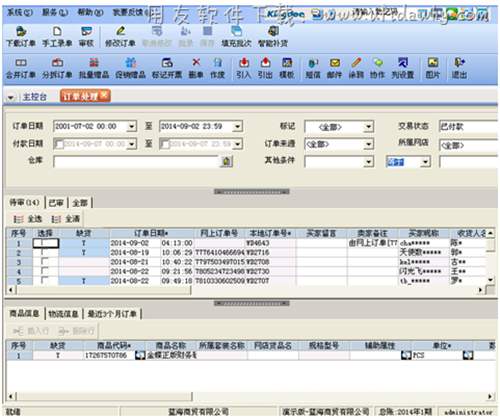Click the 全清 clear all button
This screenshot has width=500, height=420.
click(x=66, y=219)
